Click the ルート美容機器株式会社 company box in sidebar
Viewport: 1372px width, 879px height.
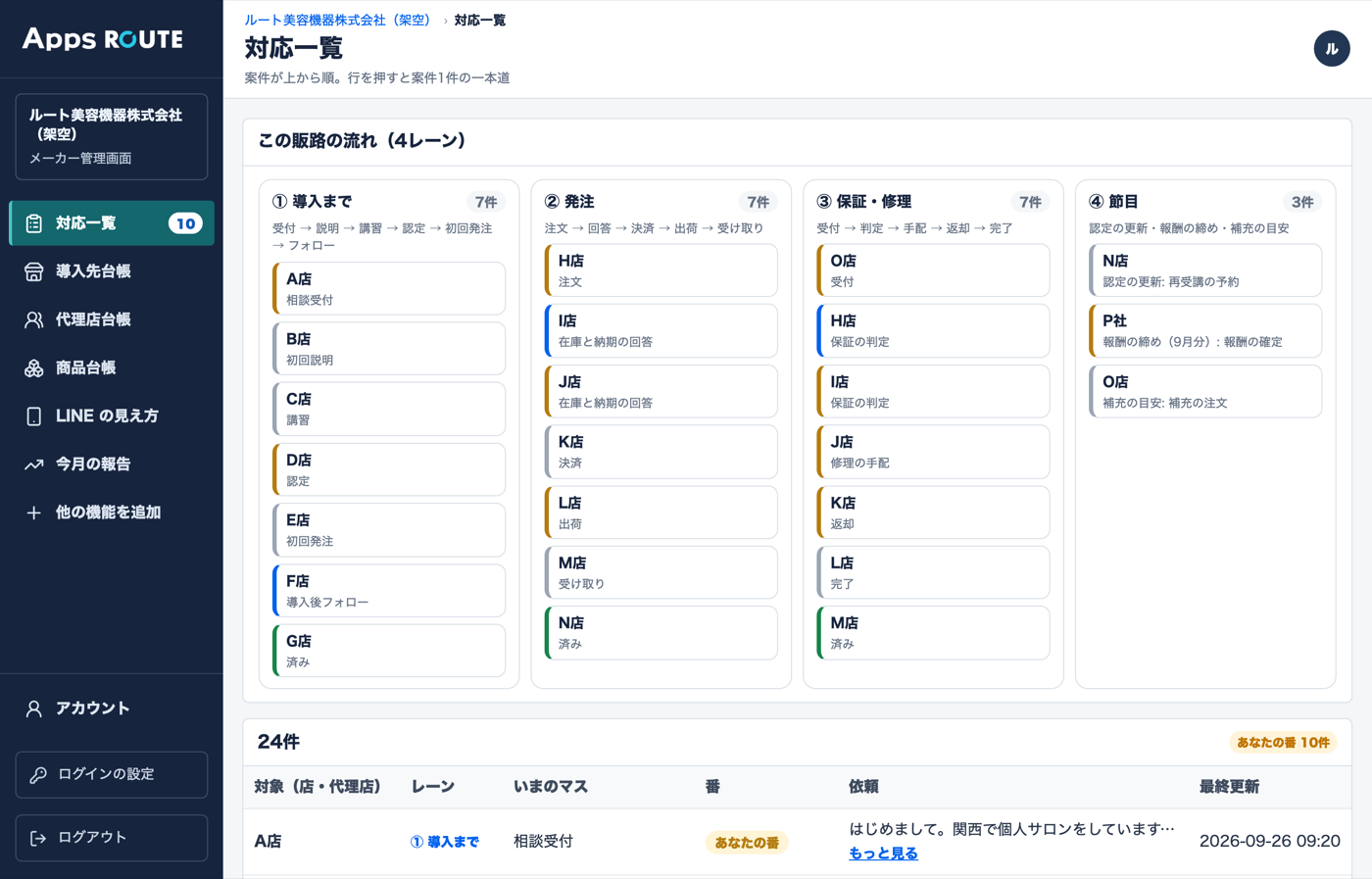coord(112,136)
